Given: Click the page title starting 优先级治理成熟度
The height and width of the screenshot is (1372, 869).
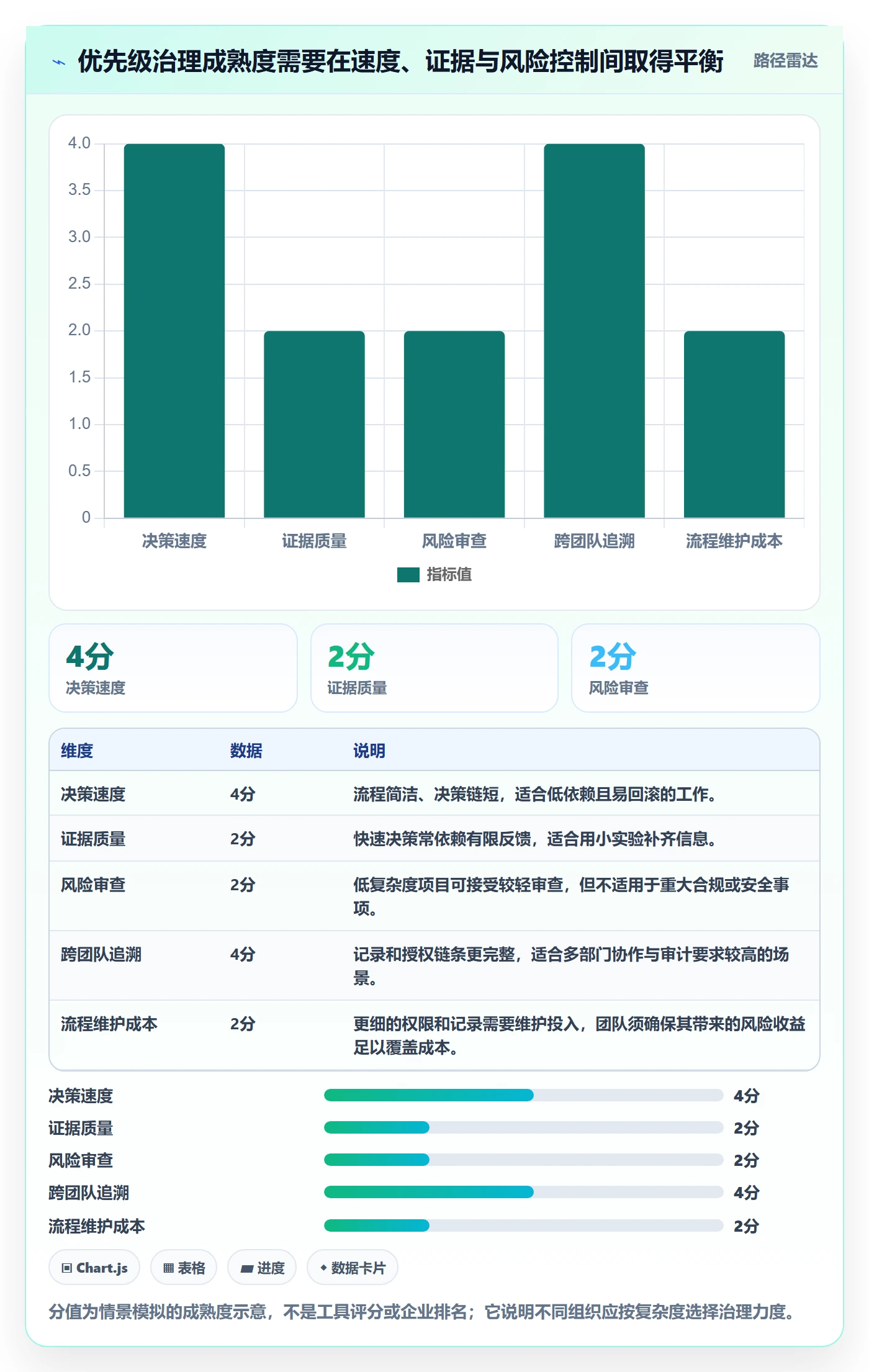Looking at the screenshot, I should point(400,61).
